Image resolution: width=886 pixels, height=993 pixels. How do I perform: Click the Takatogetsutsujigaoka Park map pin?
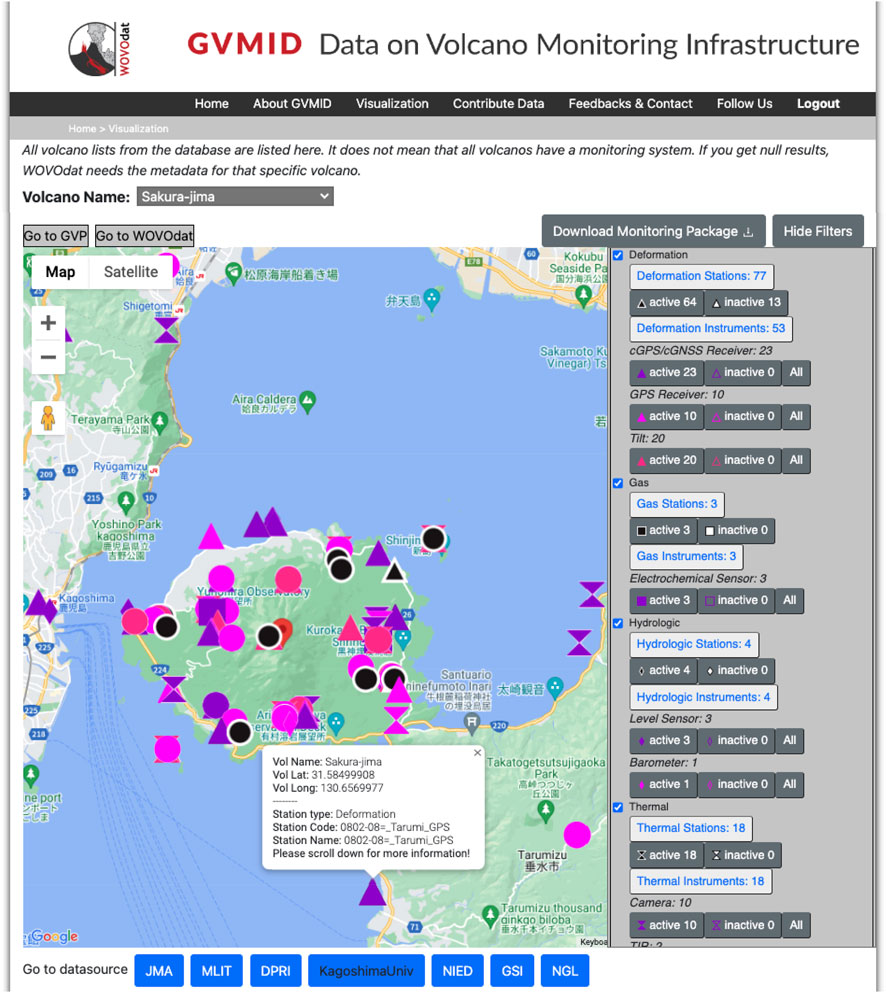click(x=545, y=811)
